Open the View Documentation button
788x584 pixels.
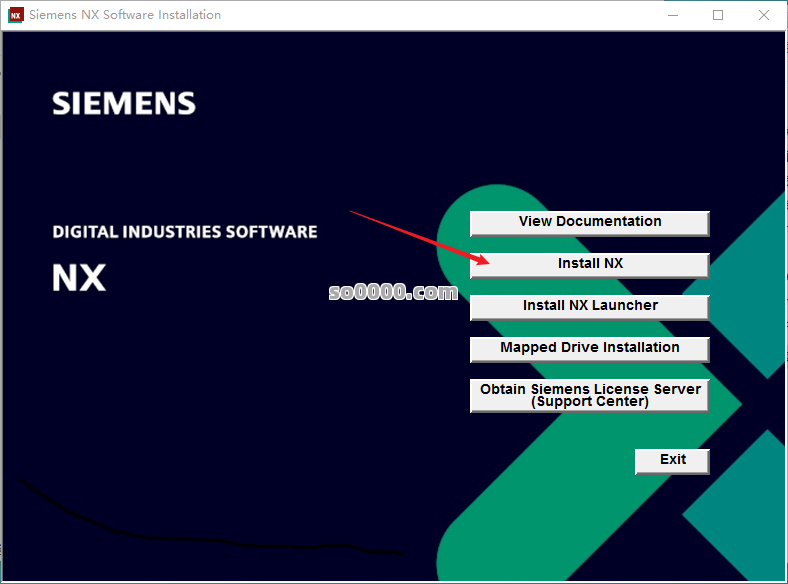pos(589,222)
